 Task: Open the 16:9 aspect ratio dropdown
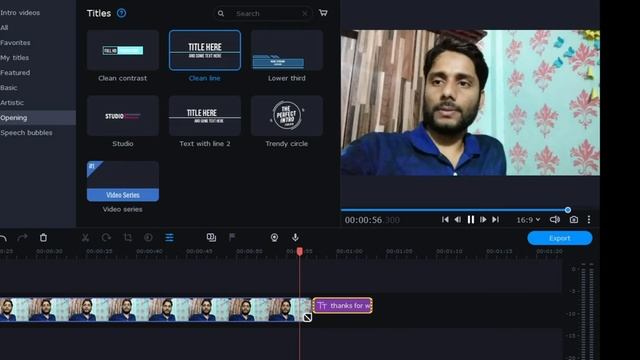tap(528, 220)
